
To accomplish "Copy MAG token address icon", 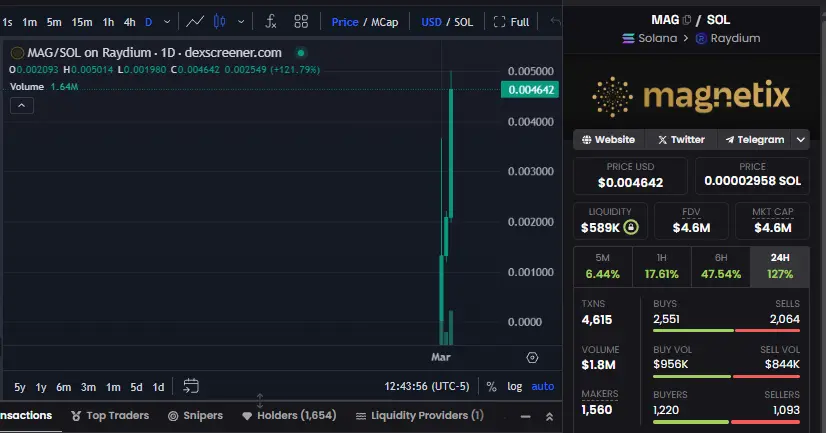I will [686, 20].
